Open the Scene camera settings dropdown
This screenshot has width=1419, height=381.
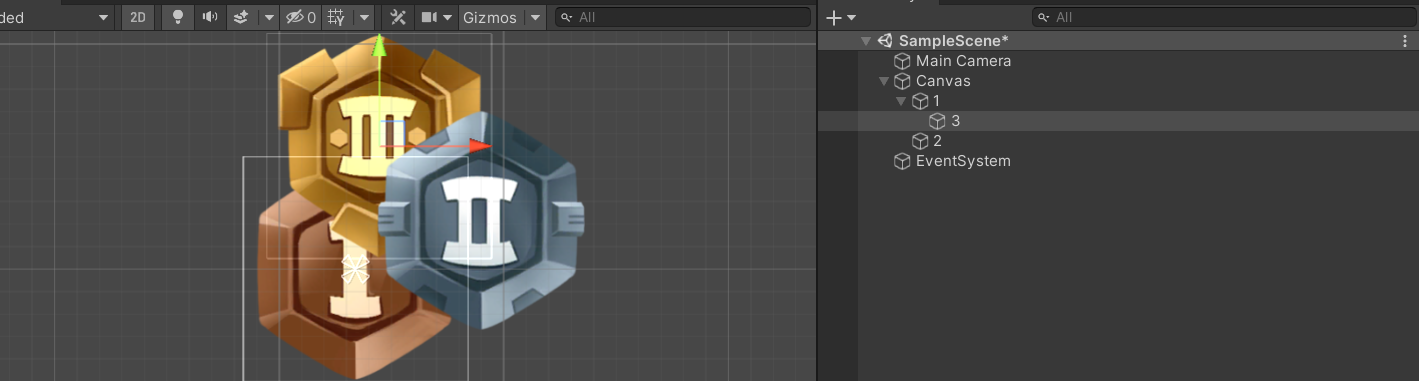435,17
